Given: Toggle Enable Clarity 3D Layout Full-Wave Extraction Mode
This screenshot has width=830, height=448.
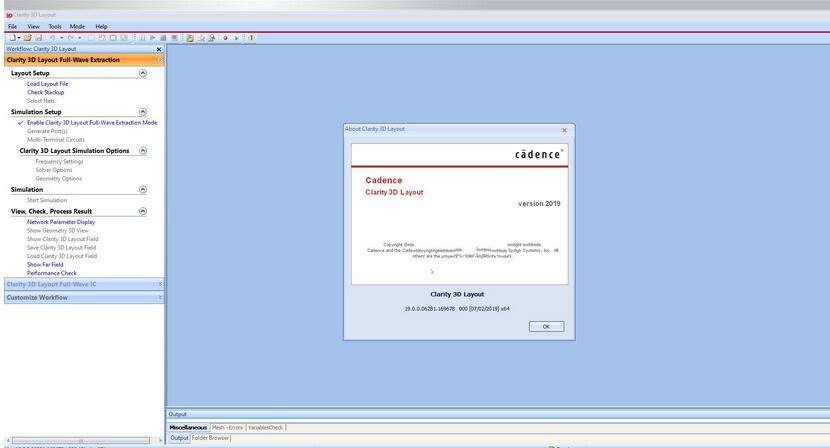Looking at the screenshot, I should (x=92, y=122).
